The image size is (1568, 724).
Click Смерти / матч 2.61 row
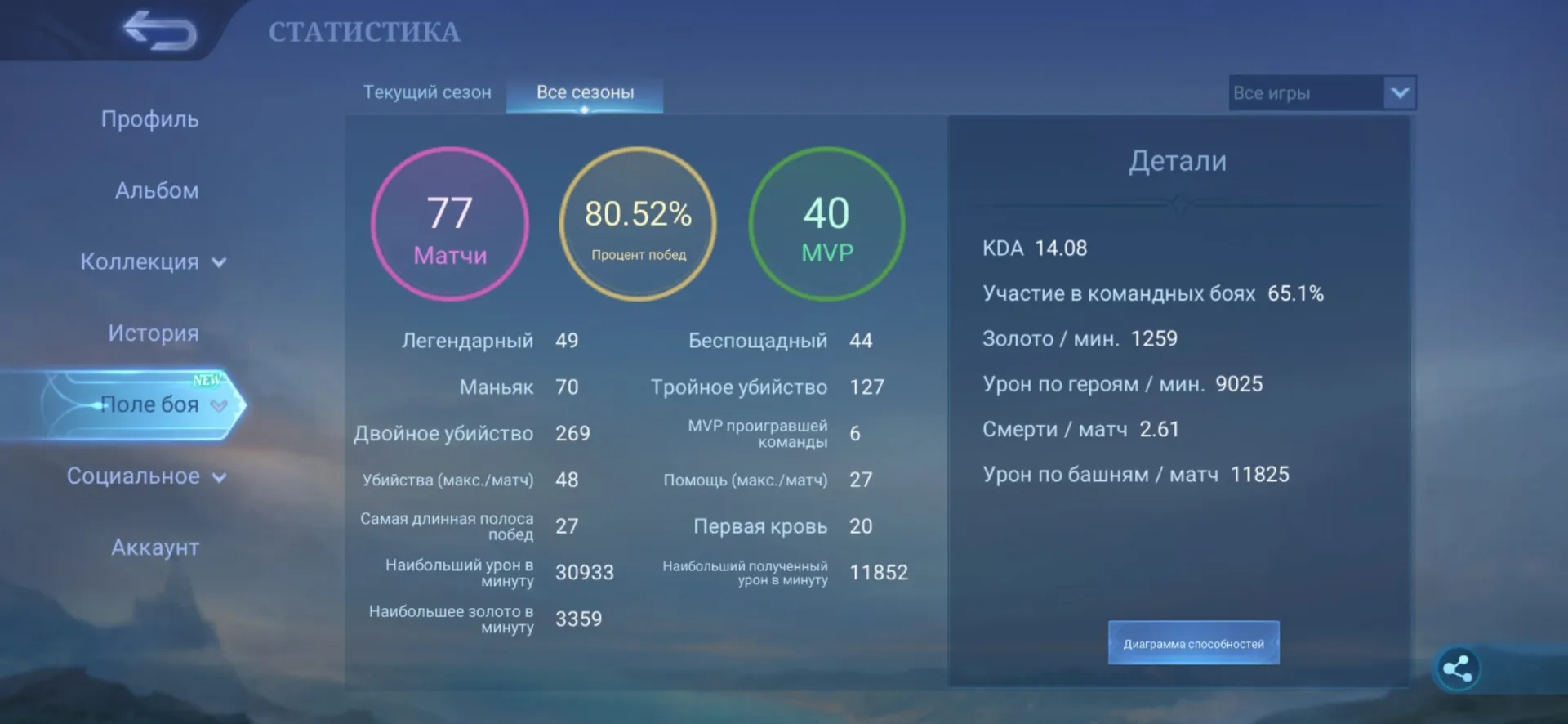tap(1080, 429)
